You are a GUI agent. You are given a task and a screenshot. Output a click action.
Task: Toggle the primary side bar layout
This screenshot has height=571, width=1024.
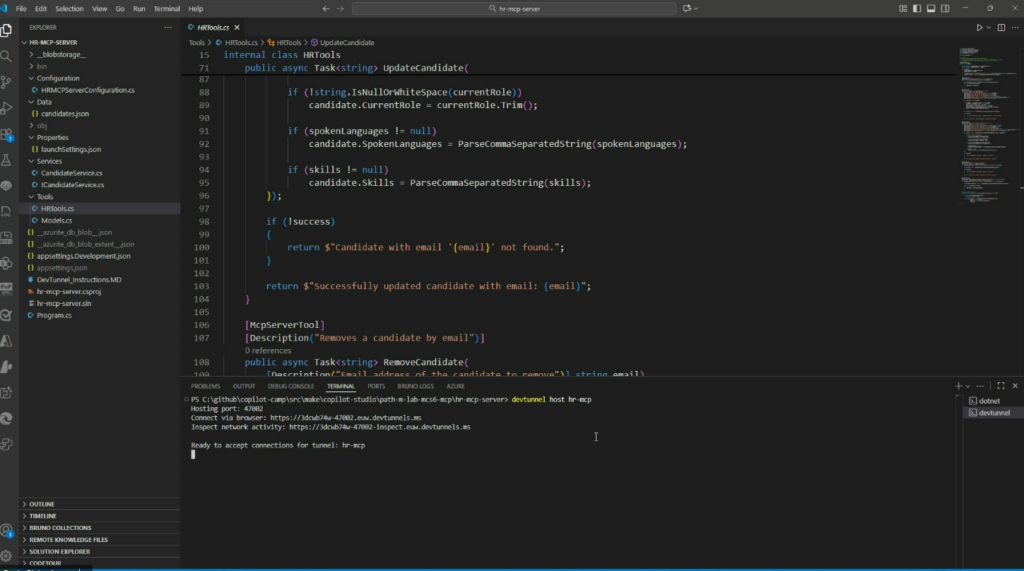click(x=915, y=8)
